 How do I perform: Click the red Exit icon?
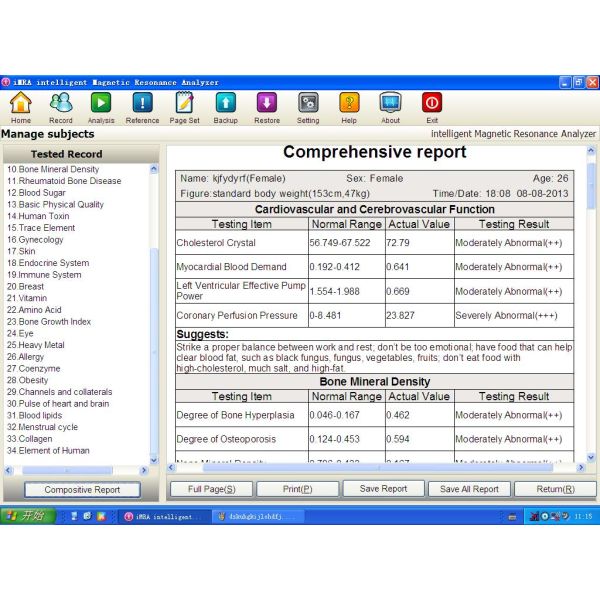432,103
